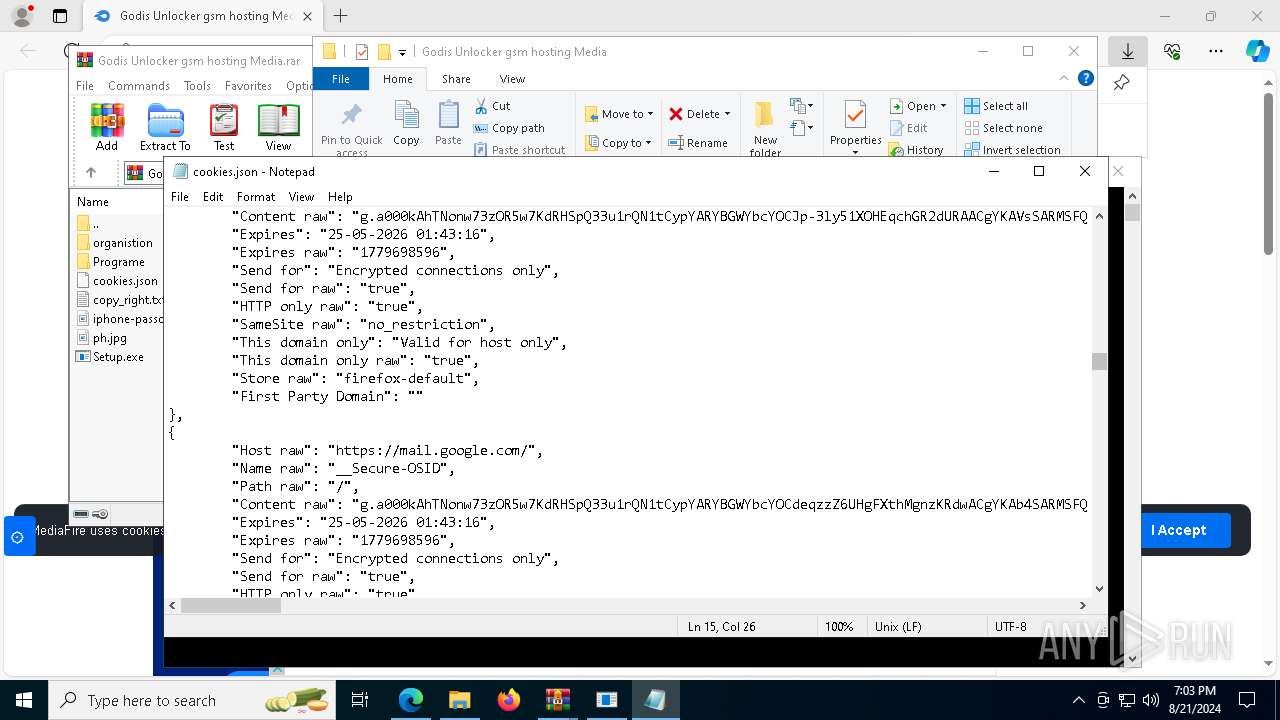Open Notepad Format menu

pos(256,197)
